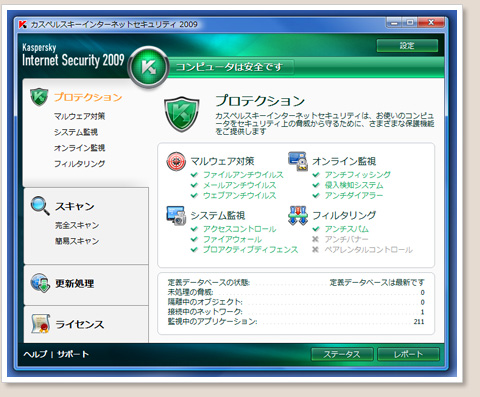This screenshot has height=397, width=480.
Task: Open スキャン via the magnifying glass icon
Action: pos(40,205)
